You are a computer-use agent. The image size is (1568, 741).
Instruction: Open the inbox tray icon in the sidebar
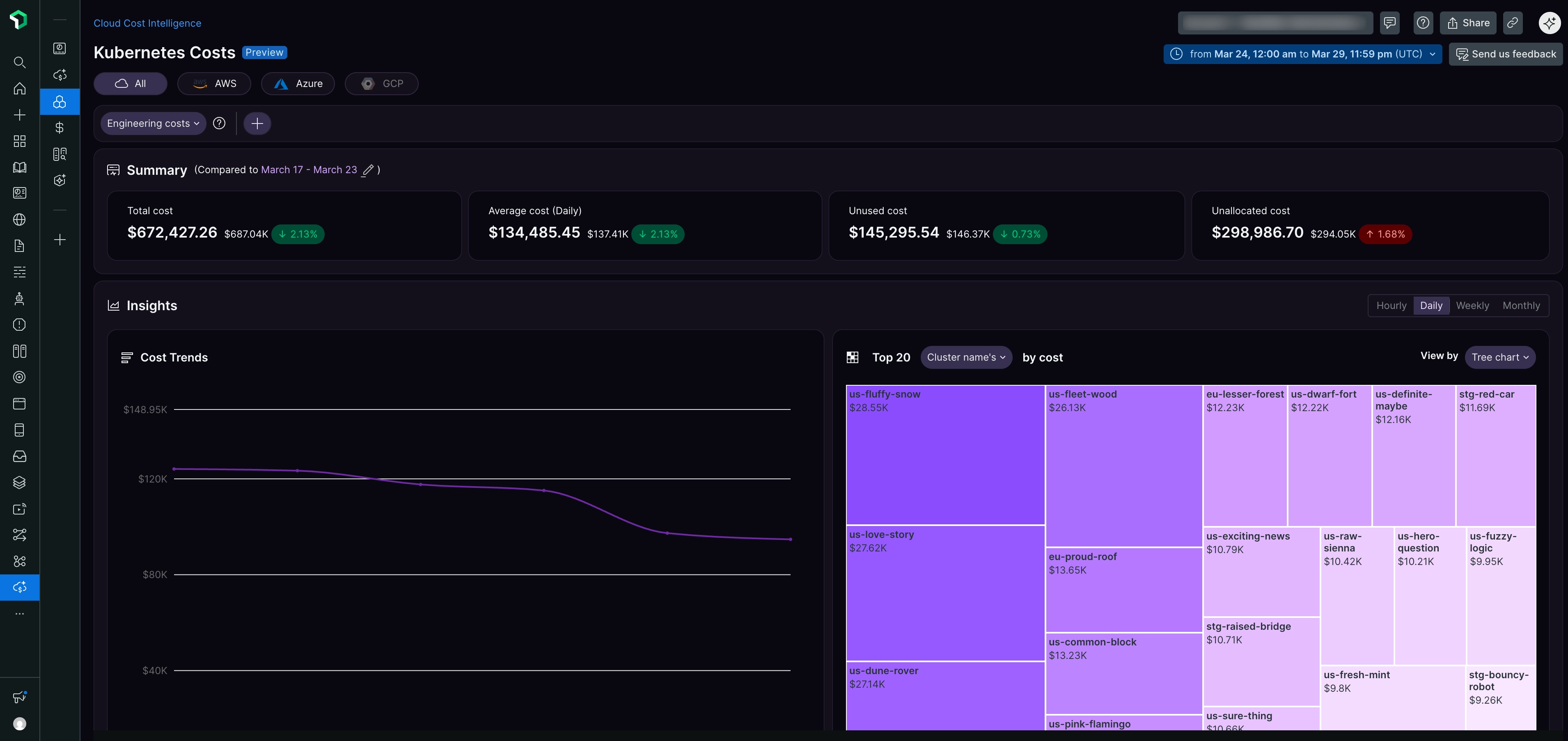click(x=19, y=456)
